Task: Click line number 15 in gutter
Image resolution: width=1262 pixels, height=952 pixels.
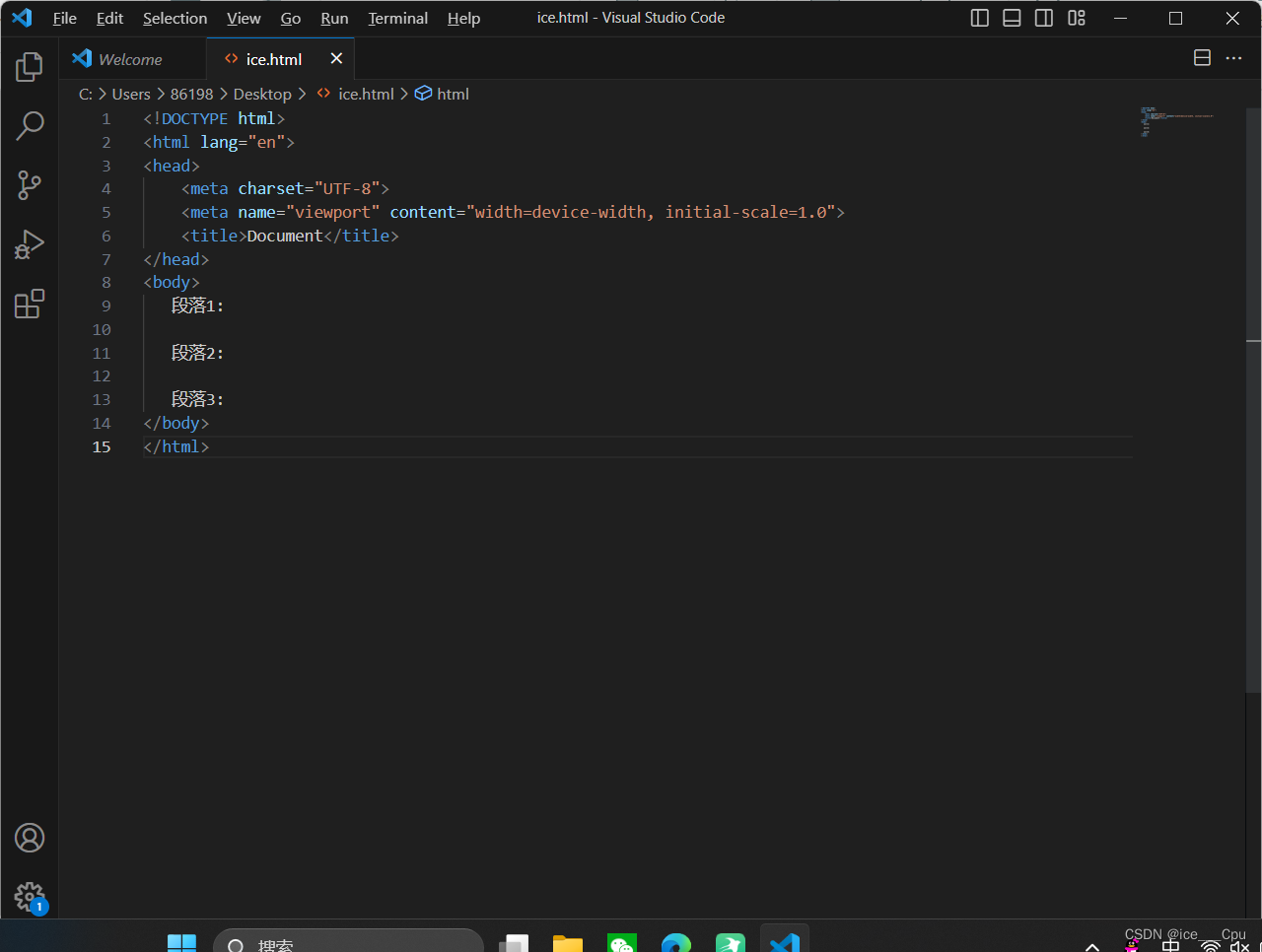Action: (102, 446)
